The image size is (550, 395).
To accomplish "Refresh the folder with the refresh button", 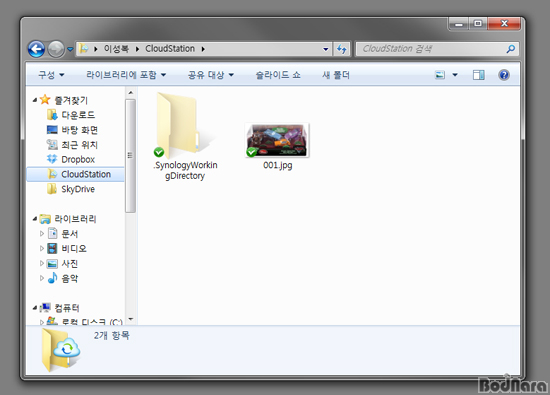I will [341, 49].
